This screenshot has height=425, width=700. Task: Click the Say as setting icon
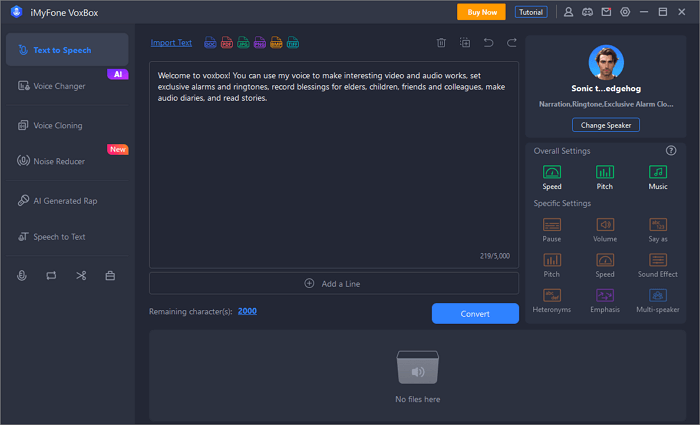(x=658, y=225)
